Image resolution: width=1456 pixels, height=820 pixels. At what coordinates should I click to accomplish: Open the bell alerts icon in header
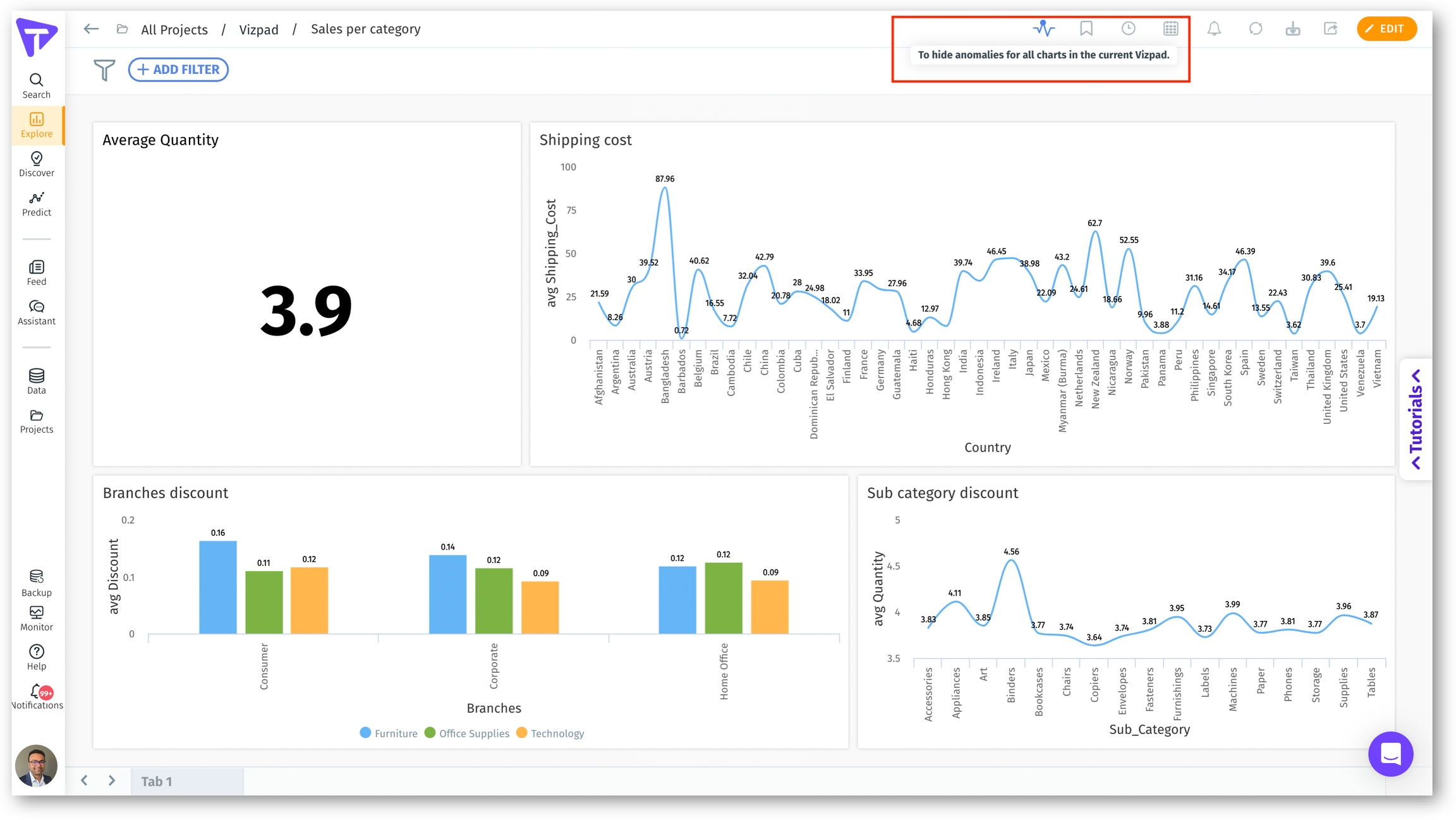click(1214, 28)
